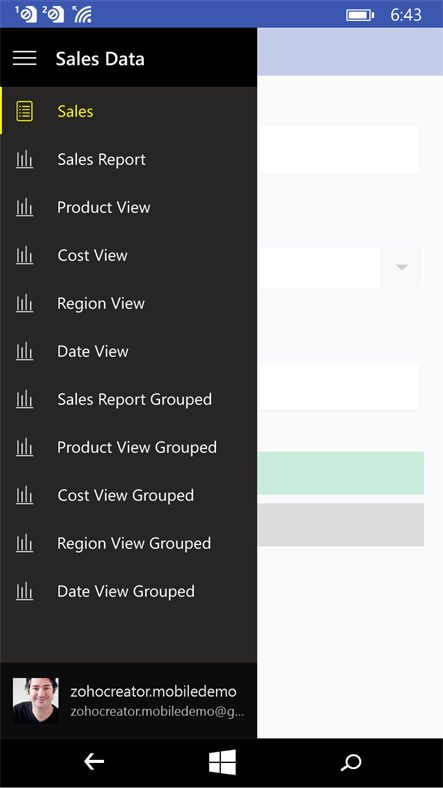The image size is (443, 788).
Task: Click the chart icon beside Product View Grouped
Action: pos(24,447)
